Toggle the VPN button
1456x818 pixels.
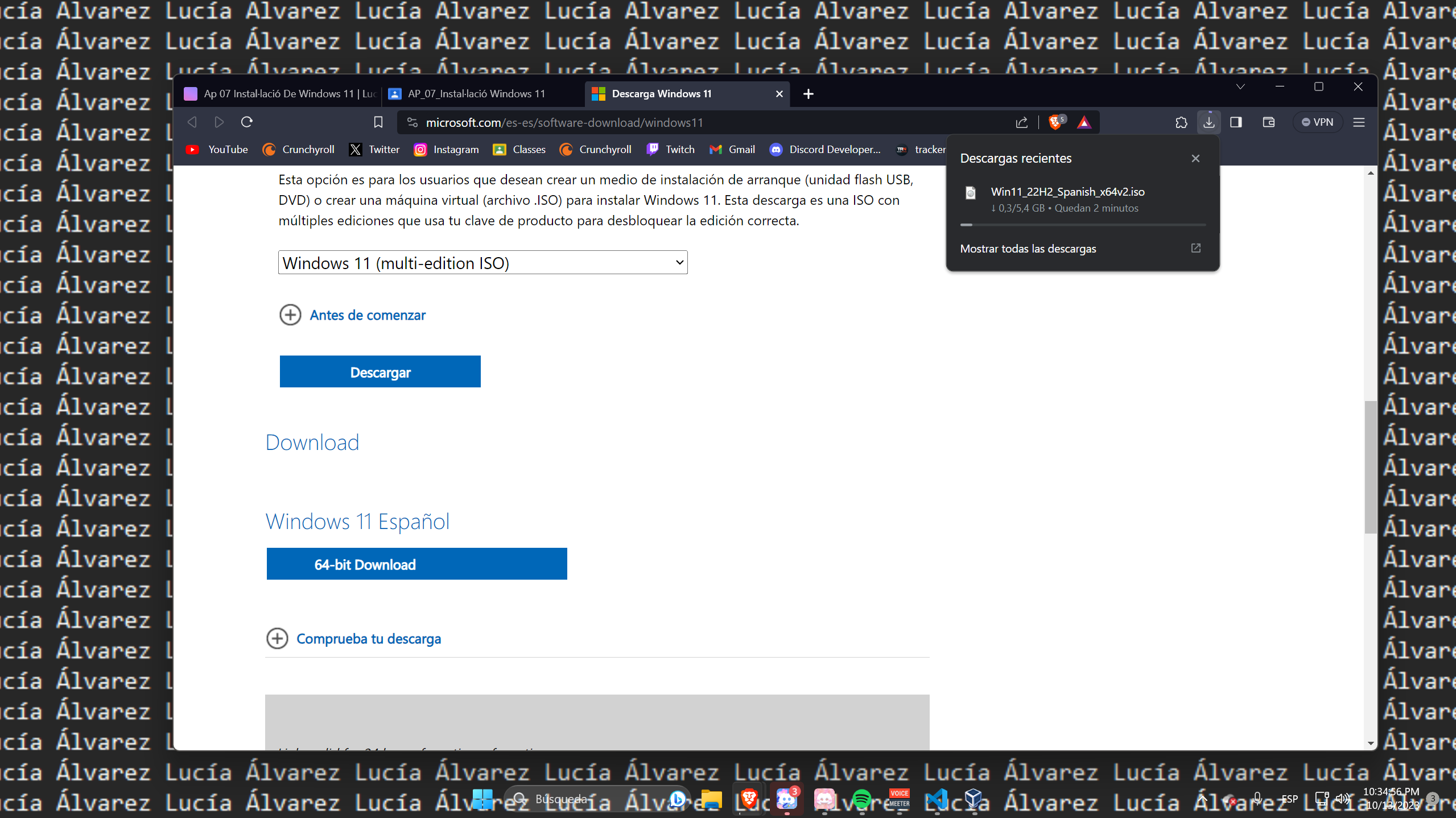[1318, 122]
